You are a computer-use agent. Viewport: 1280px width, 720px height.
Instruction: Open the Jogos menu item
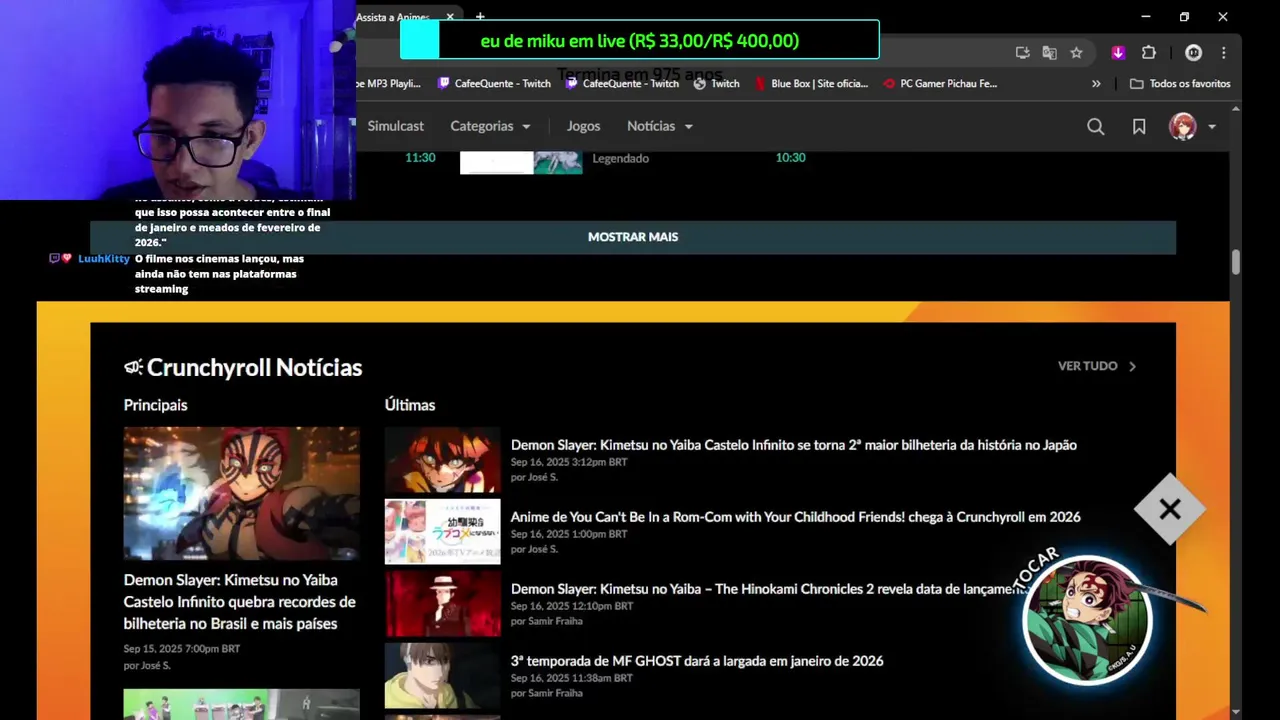[x=583, y=126]
